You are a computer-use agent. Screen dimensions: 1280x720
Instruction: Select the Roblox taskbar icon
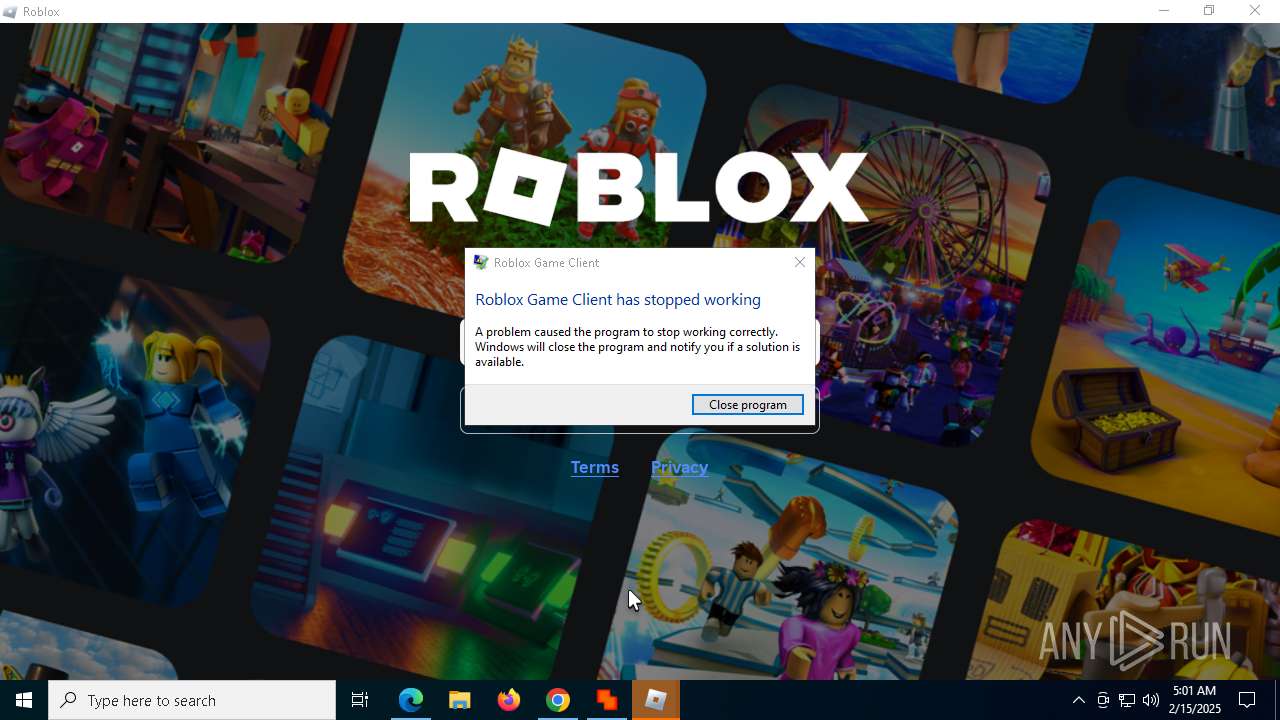[x=656, y=700]
